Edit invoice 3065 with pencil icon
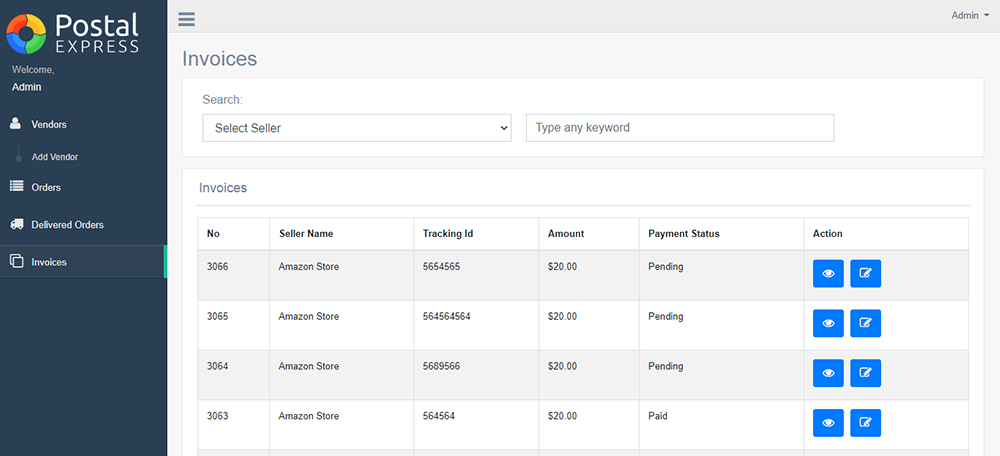 point(865,323)
